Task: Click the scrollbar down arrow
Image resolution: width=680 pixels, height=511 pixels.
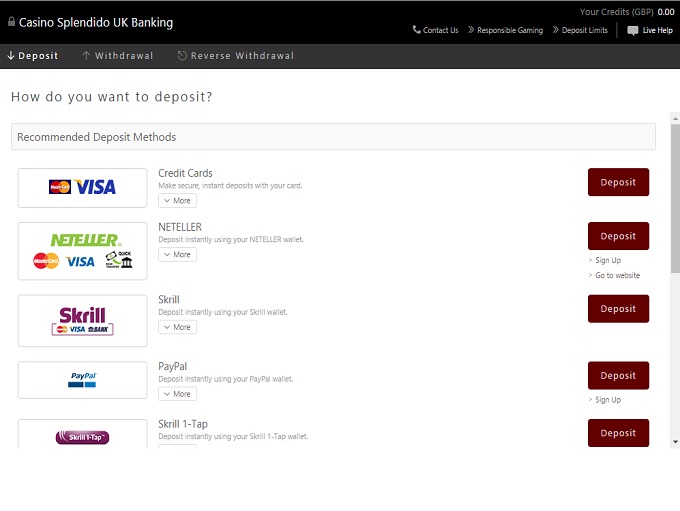Action: 675,441
